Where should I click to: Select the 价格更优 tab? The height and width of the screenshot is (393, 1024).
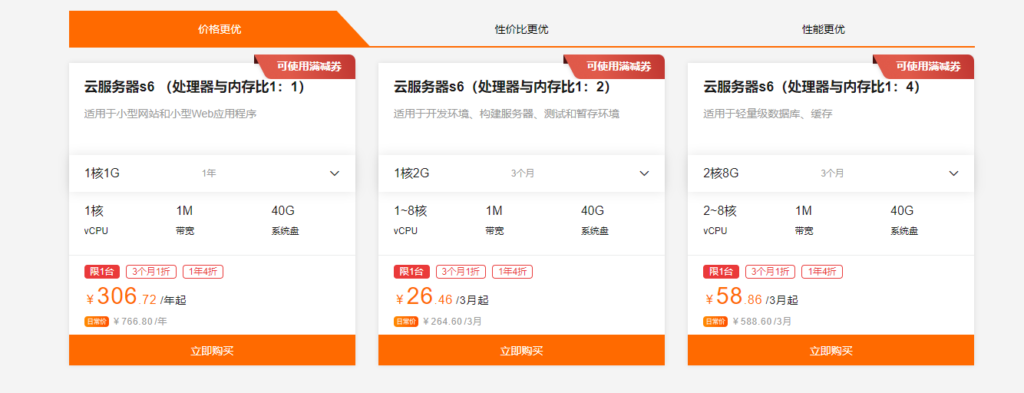(x=219, y=29)
